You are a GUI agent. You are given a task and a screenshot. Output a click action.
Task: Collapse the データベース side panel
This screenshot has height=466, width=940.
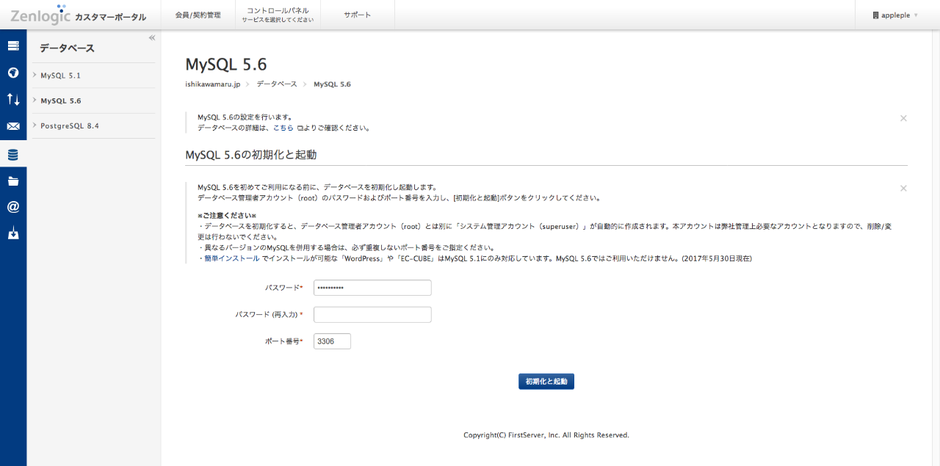152,38
